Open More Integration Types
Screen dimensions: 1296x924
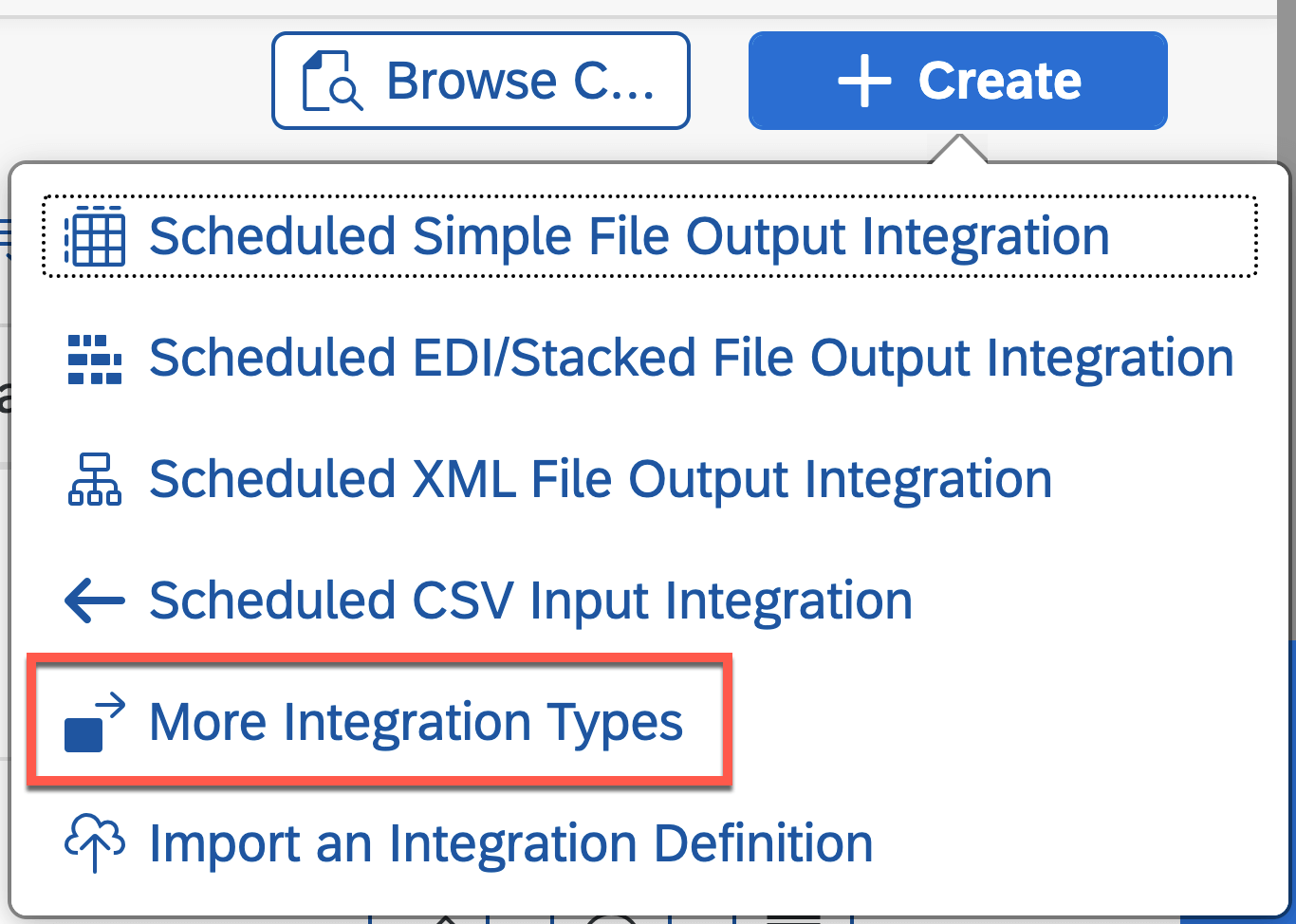(x=415, y=722)
